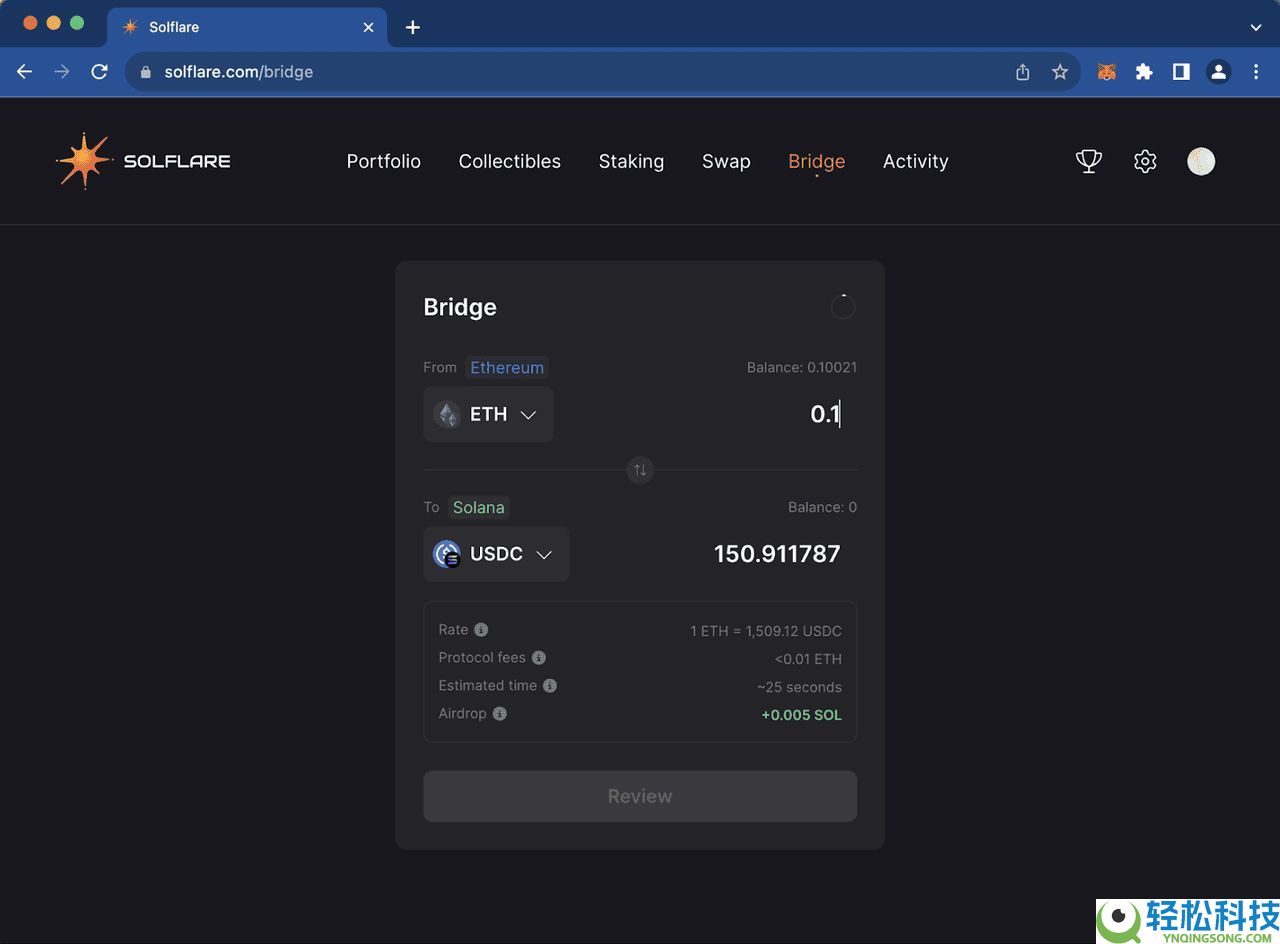View the Activity tab
This screenshot has width=1280, height=944.
916,161
